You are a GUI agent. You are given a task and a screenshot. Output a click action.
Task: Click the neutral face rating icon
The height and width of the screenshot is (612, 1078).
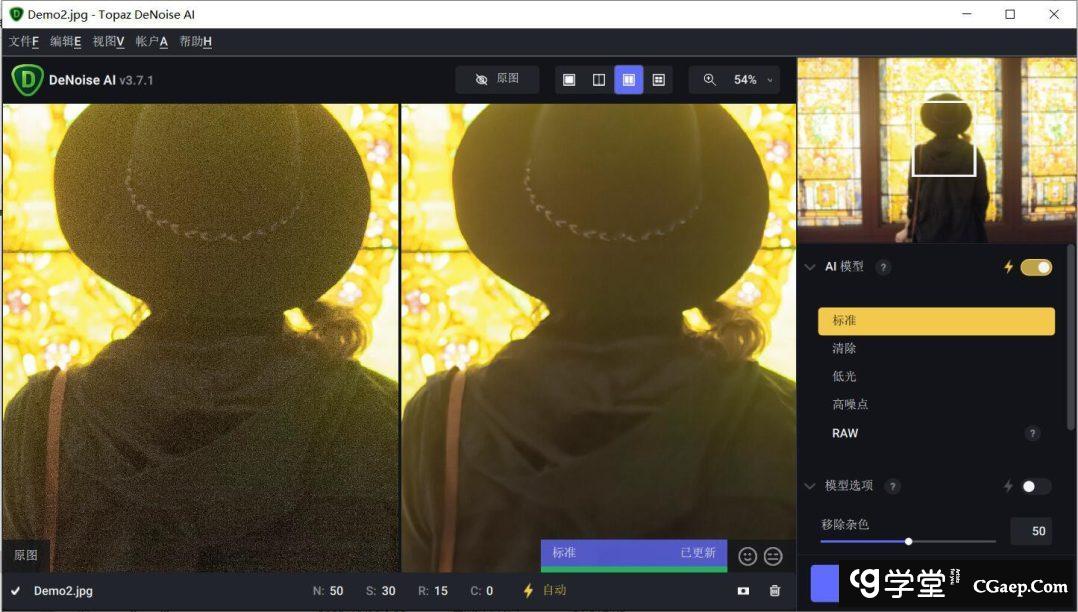point(773,556)
